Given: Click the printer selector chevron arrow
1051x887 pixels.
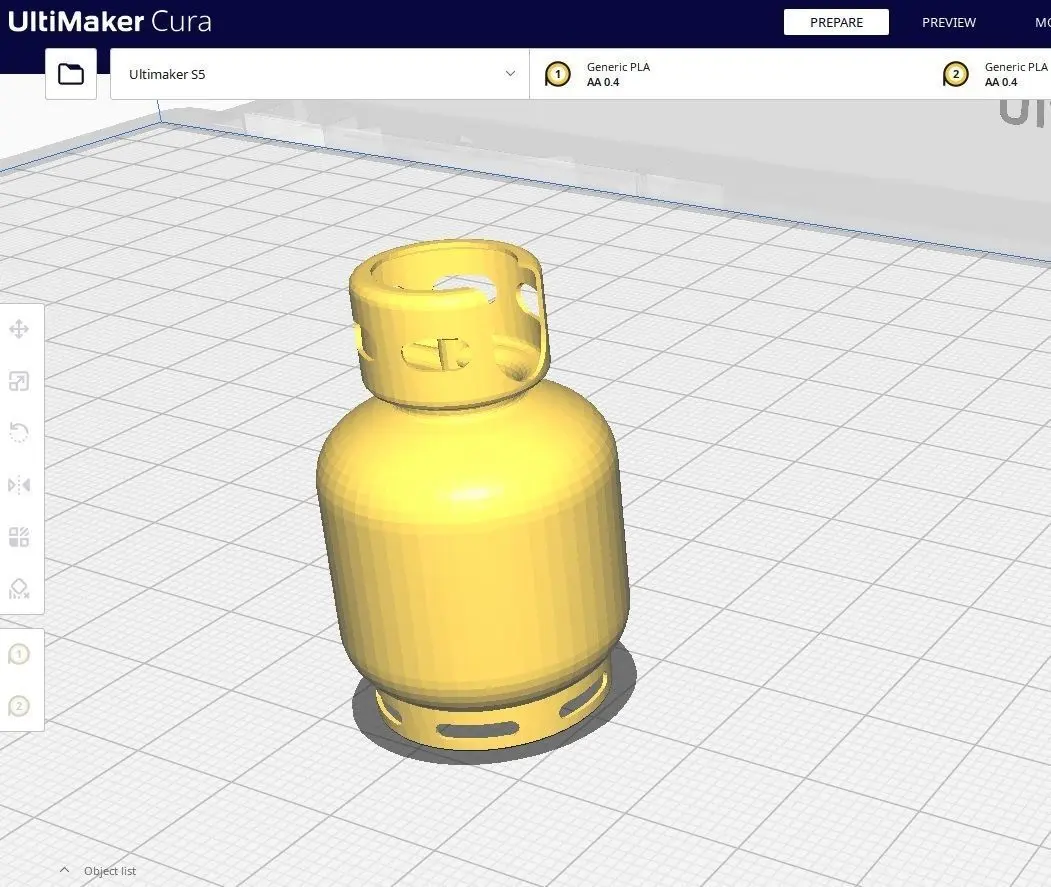Looking at the screenshot, I should 510,74.
